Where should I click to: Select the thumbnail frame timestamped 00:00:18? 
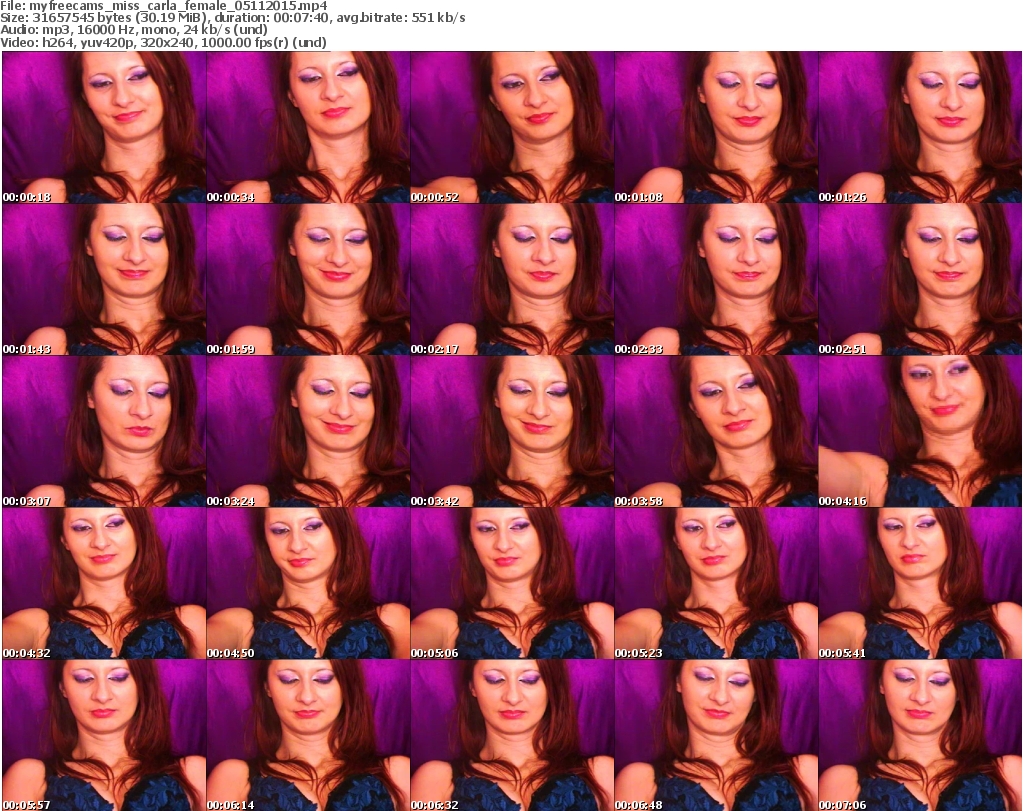[104, 127]
